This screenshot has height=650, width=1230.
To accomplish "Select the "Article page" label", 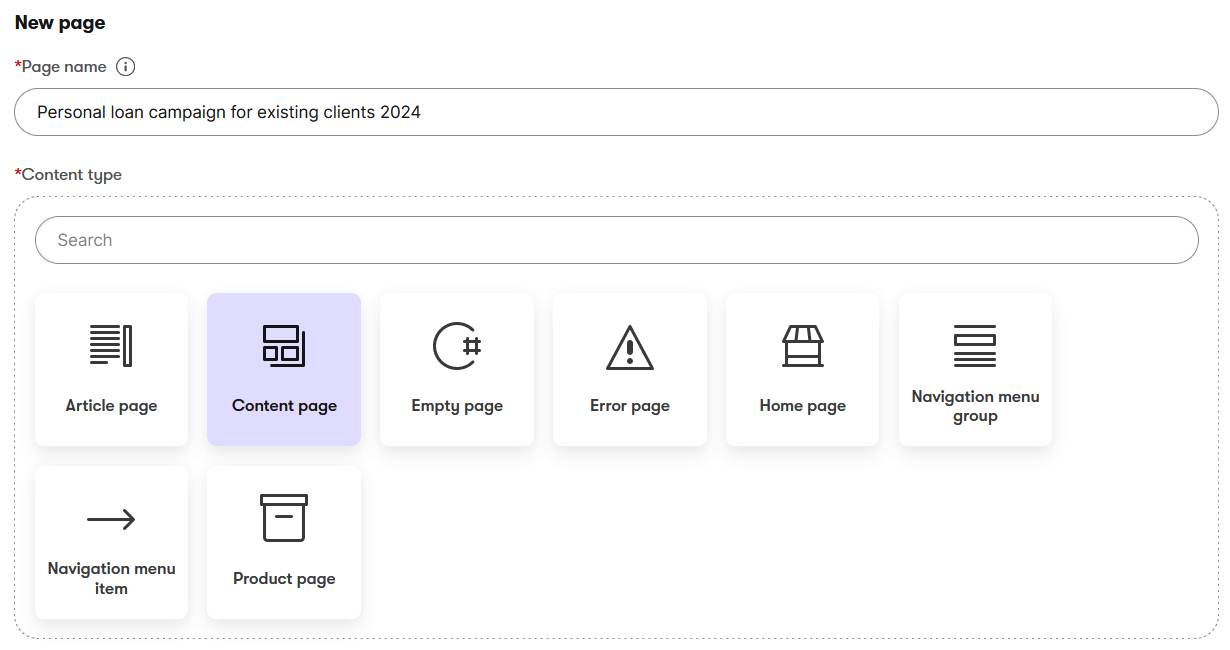I will [x=111, y=406].
